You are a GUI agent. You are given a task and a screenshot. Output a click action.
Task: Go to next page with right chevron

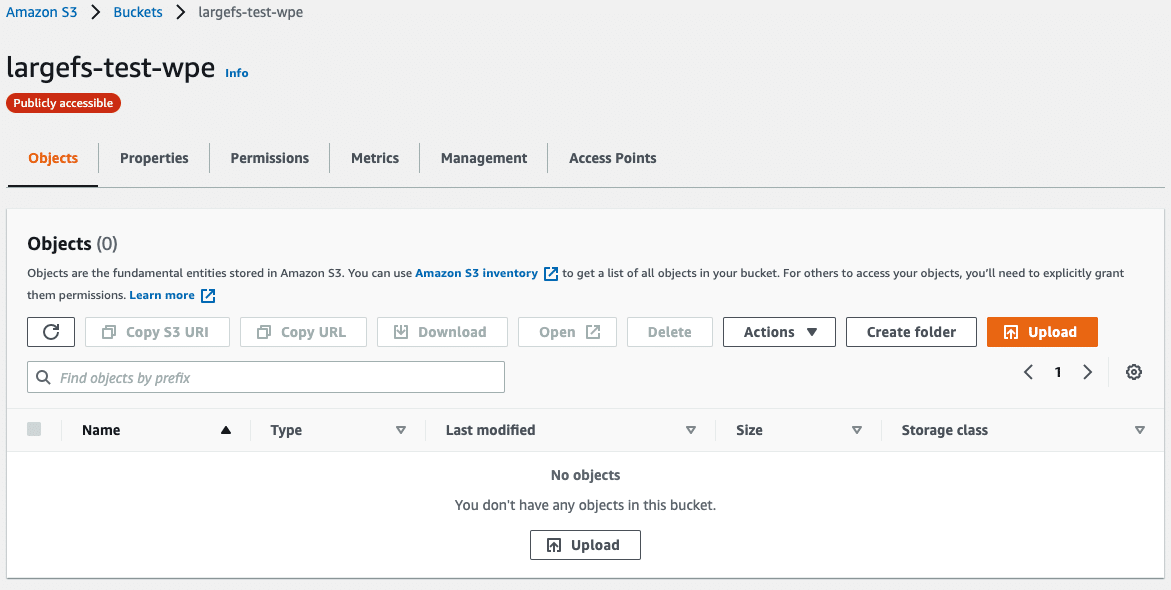tap(1087, 372)
